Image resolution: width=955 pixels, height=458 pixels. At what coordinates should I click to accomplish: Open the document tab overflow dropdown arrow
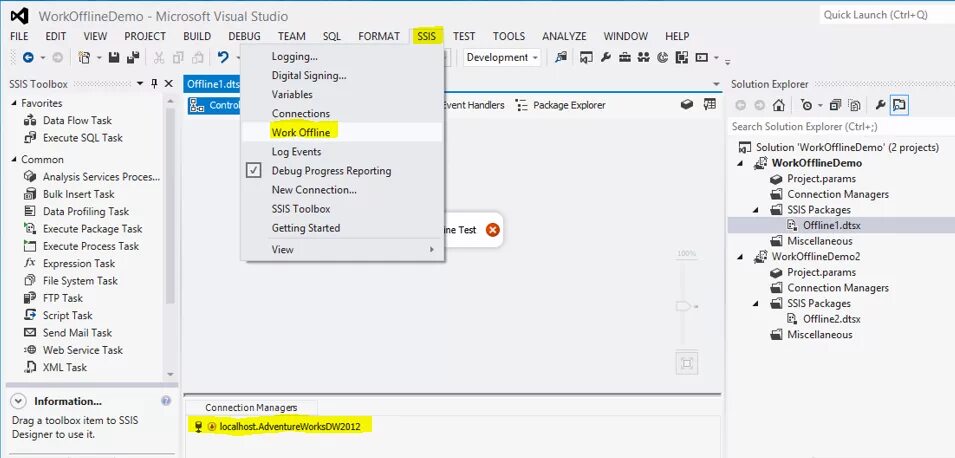(x=716, y=84)
